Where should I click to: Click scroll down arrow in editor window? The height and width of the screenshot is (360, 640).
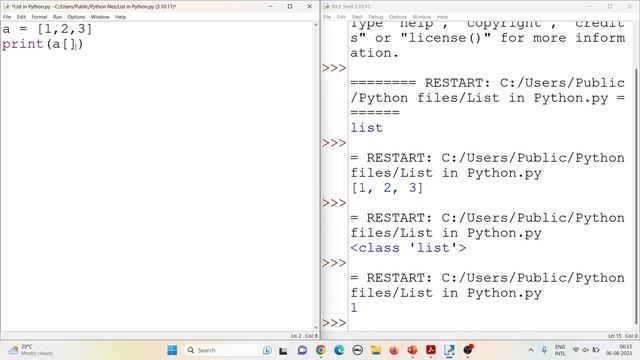pos(316,328)
